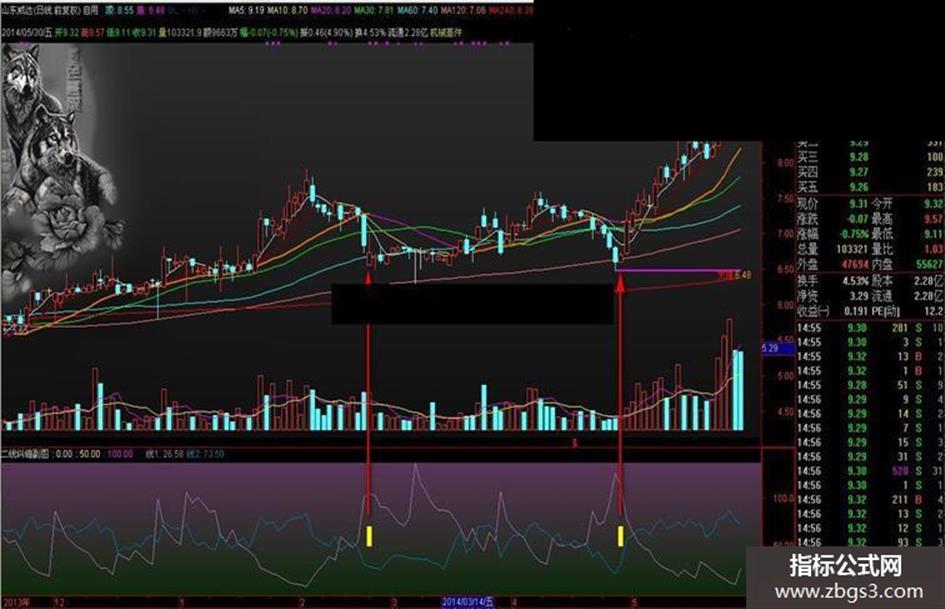Click the 内盘 value 55627
This screenshot has width=945, height=609.
tap(930, 264)
